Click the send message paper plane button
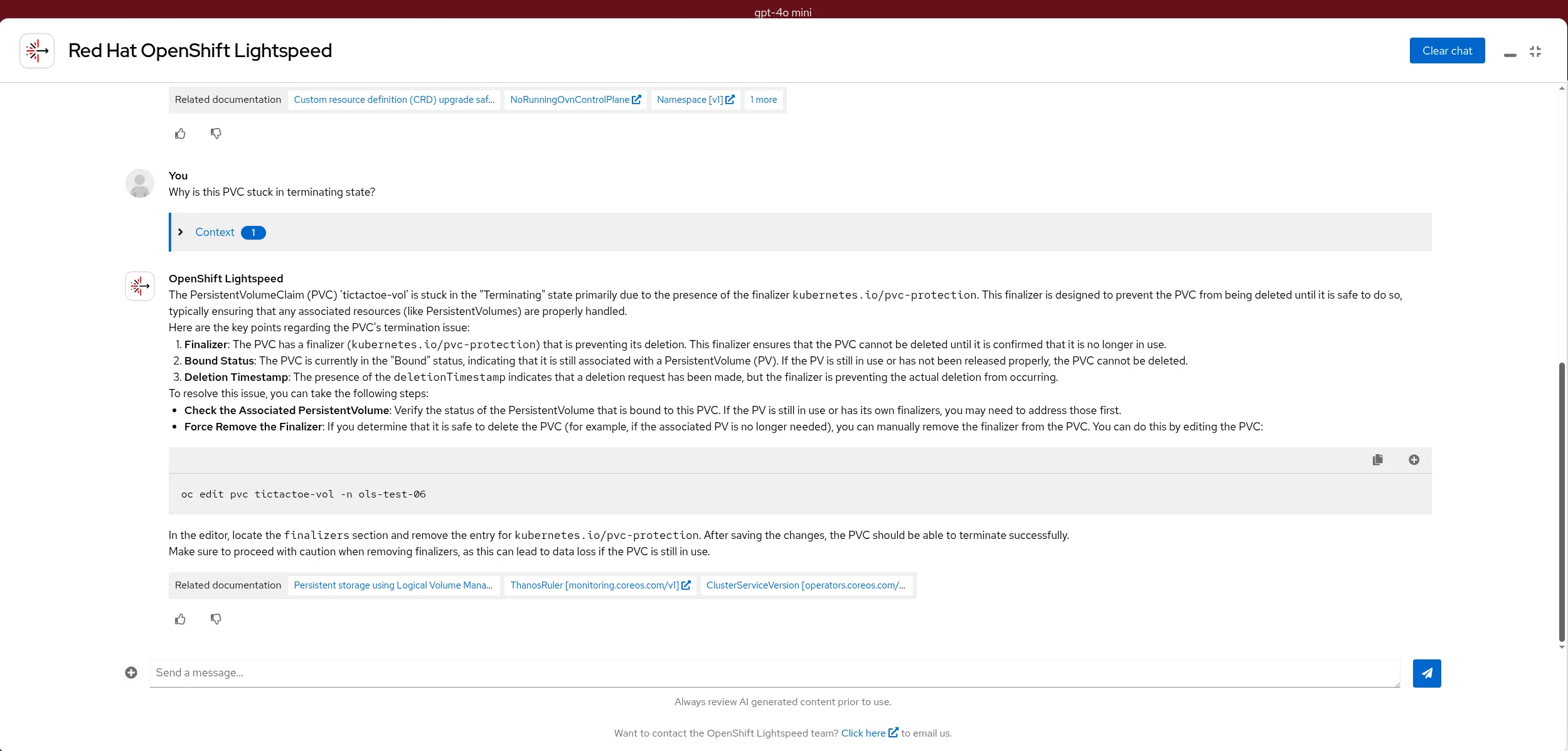 pos(1427,673)
